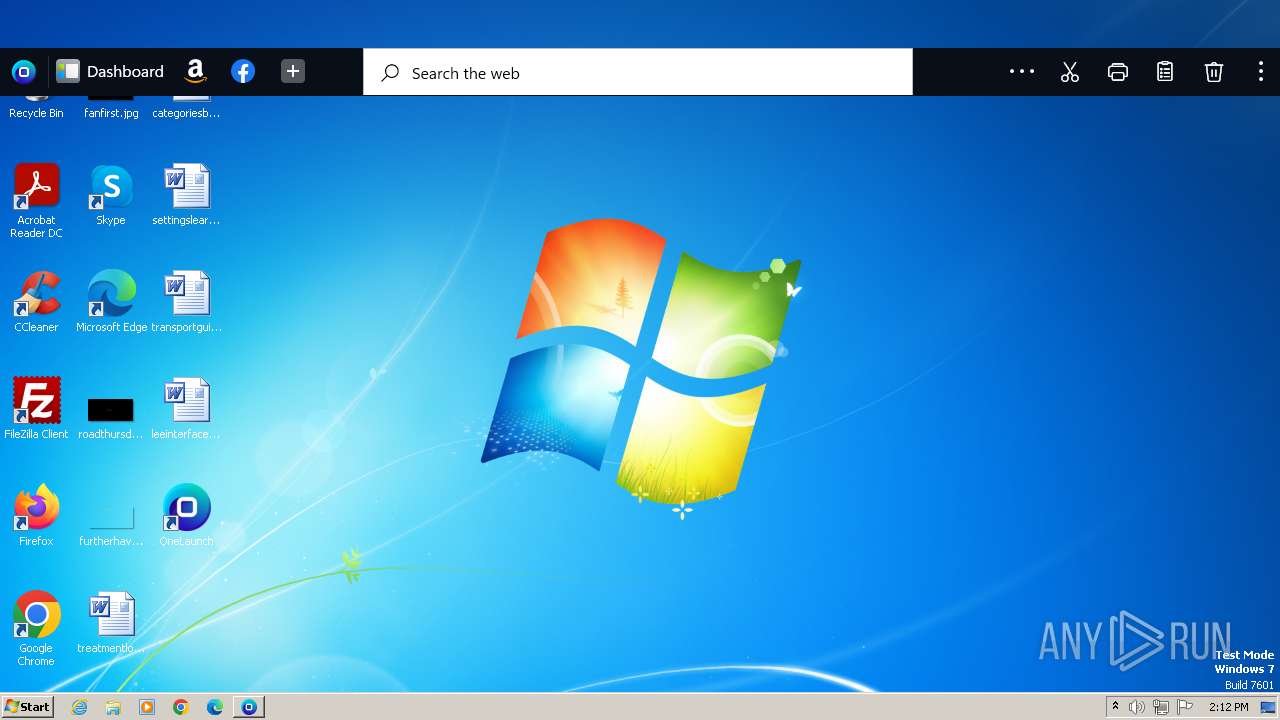This screenshot has height=720, width=1280.
Task: Open the three-dot more options in dock
Action: pos(1022,71)
